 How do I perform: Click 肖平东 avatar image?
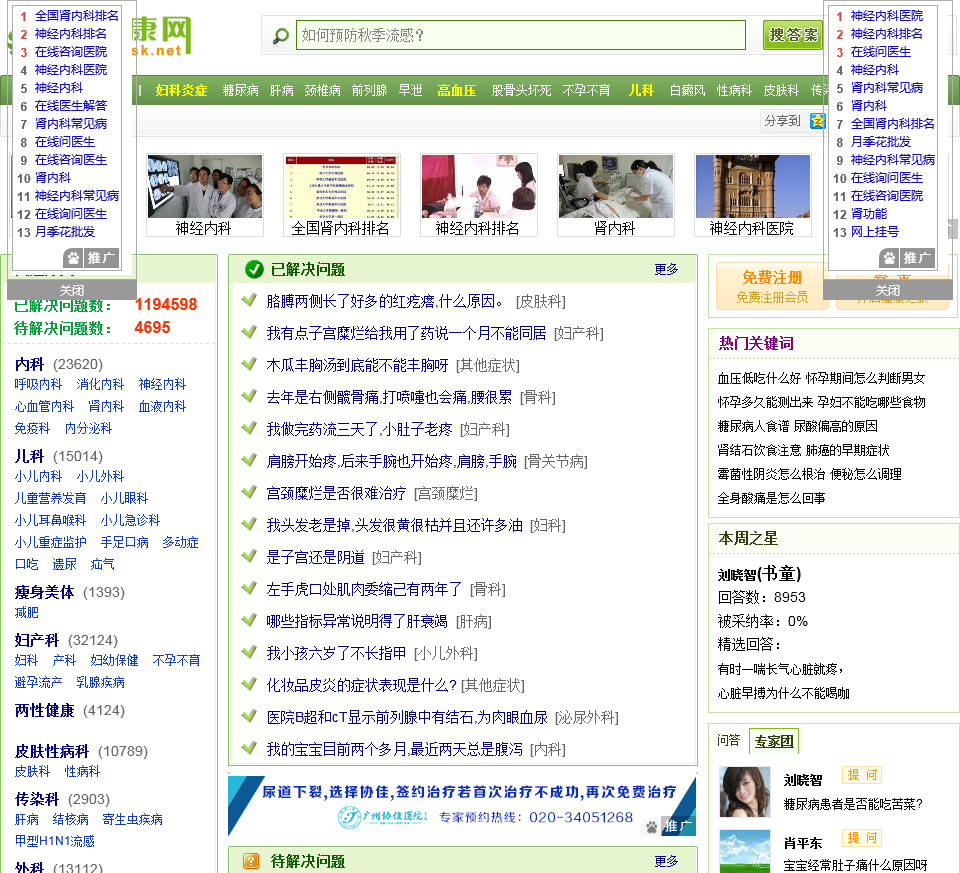point(745,851)
